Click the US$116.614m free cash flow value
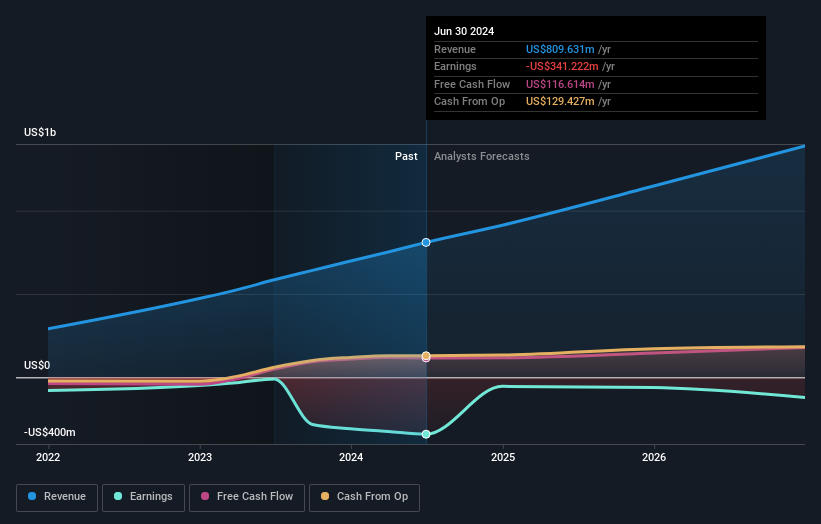This screenshot has height=524, width=821. [560, 84]
